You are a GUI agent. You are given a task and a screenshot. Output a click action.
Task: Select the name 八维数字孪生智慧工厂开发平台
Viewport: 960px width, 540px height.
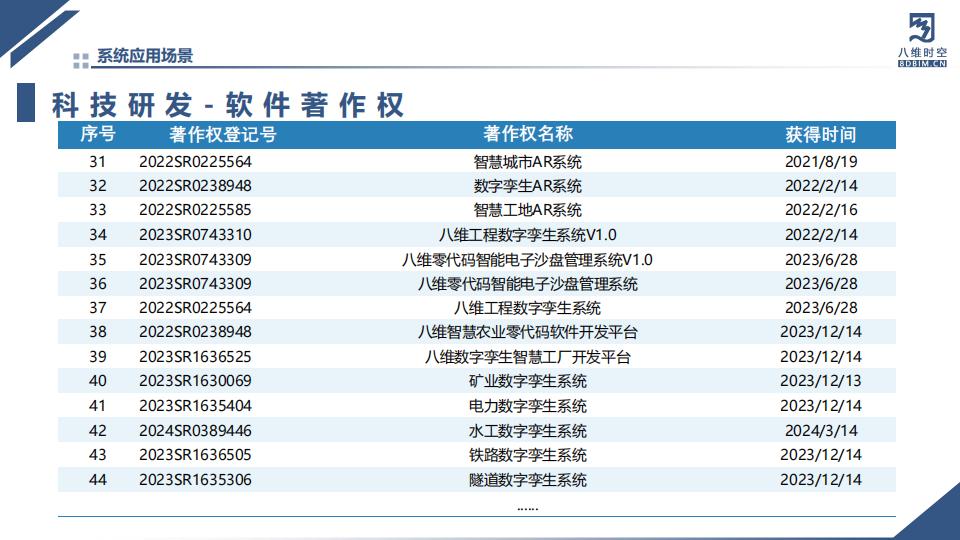(528, 356)
